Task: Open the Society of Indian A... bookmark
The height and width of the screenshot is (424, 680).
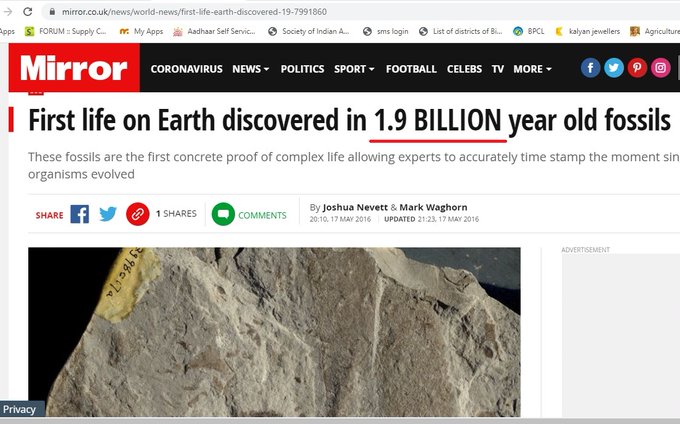Action: point(309,31)
